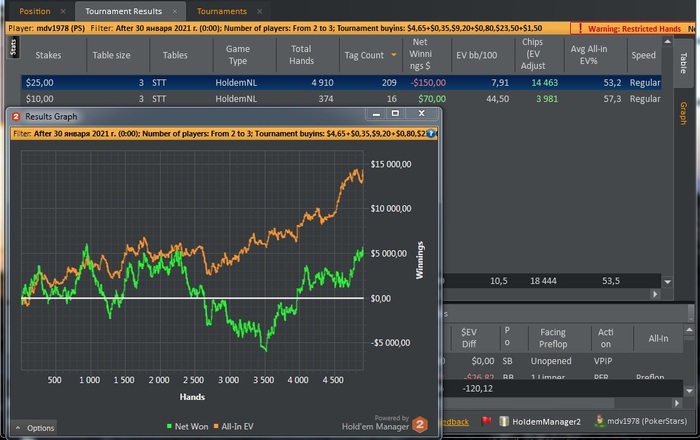The height and width of the screenshot is (440, 700).
Task: Click the Hold'em Manager 2 logo
Action: (x=420, y=424)
